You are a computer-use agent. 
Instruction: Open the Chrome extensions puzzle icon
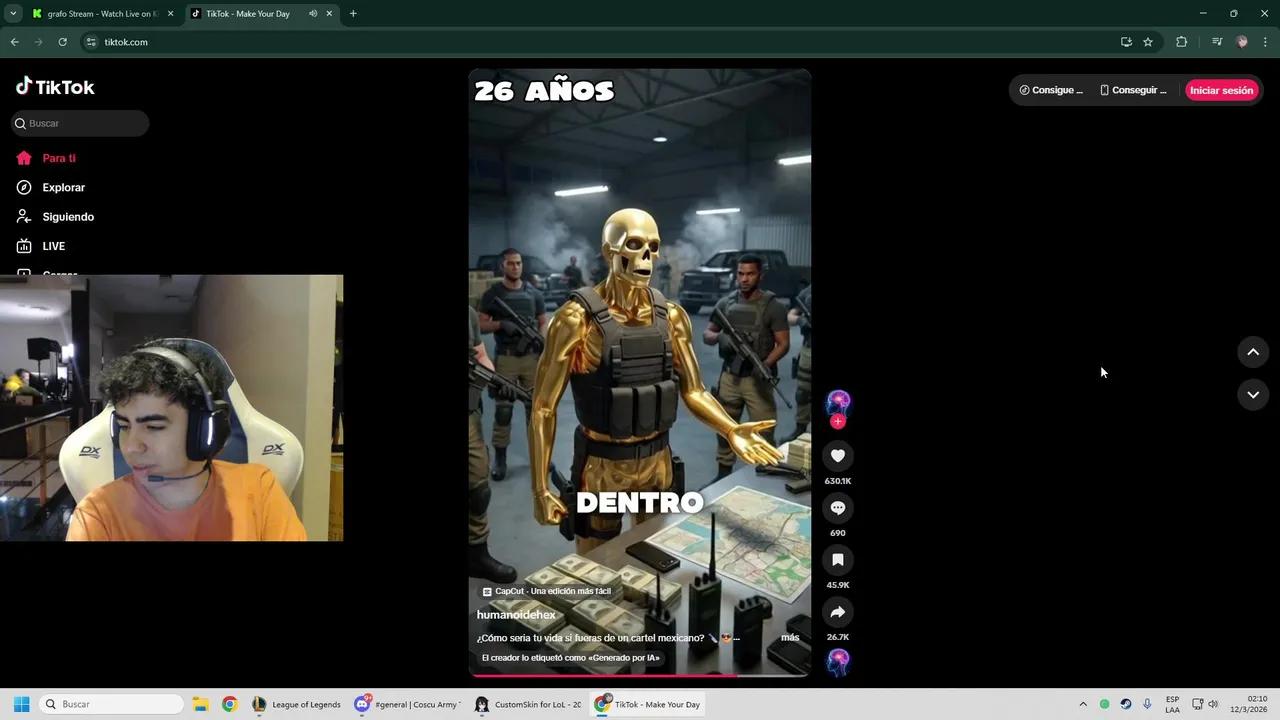[x=1181, y=42]
